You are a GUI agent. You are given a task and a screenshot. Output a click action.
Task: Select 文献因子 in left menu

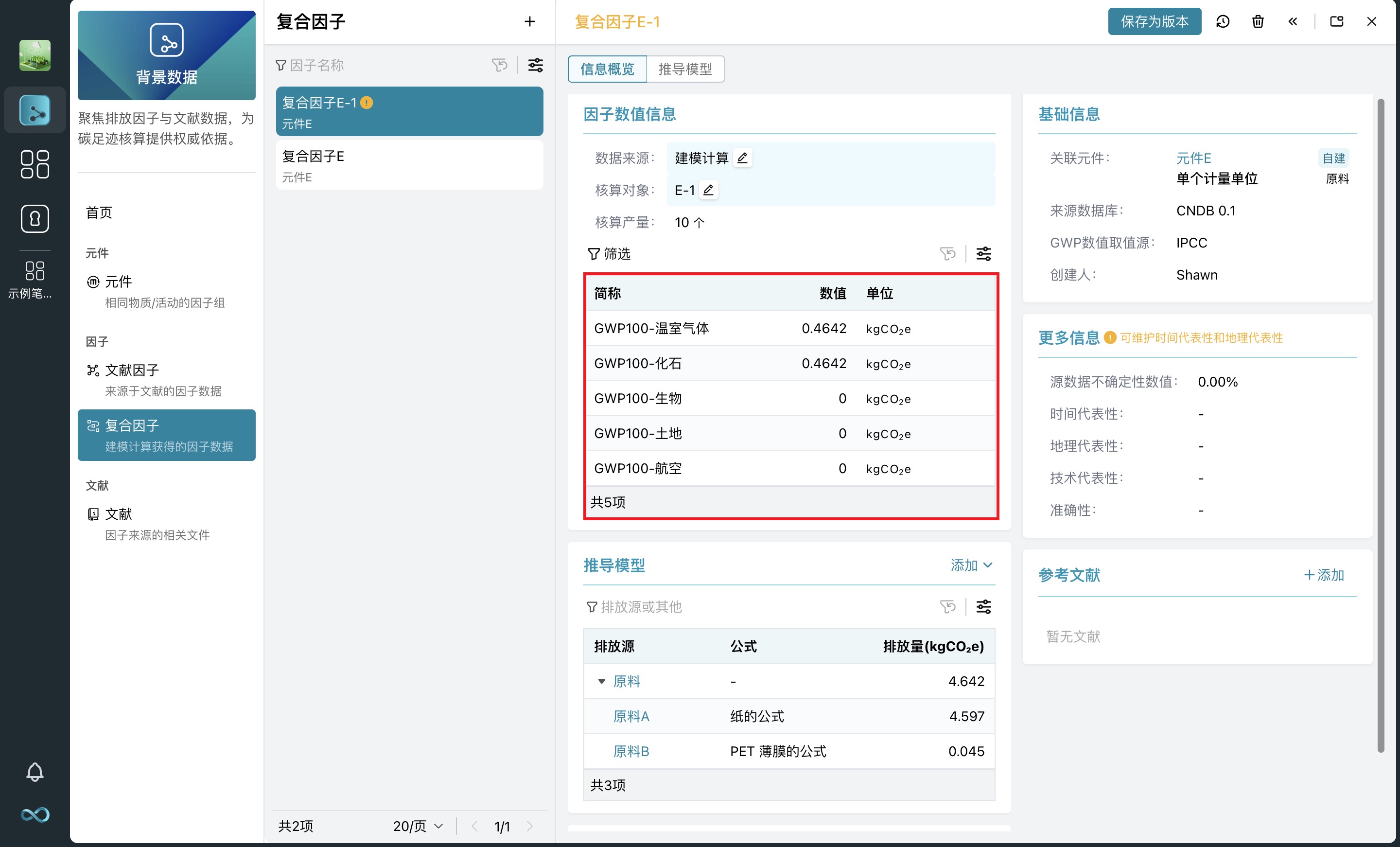coord(132,370)
